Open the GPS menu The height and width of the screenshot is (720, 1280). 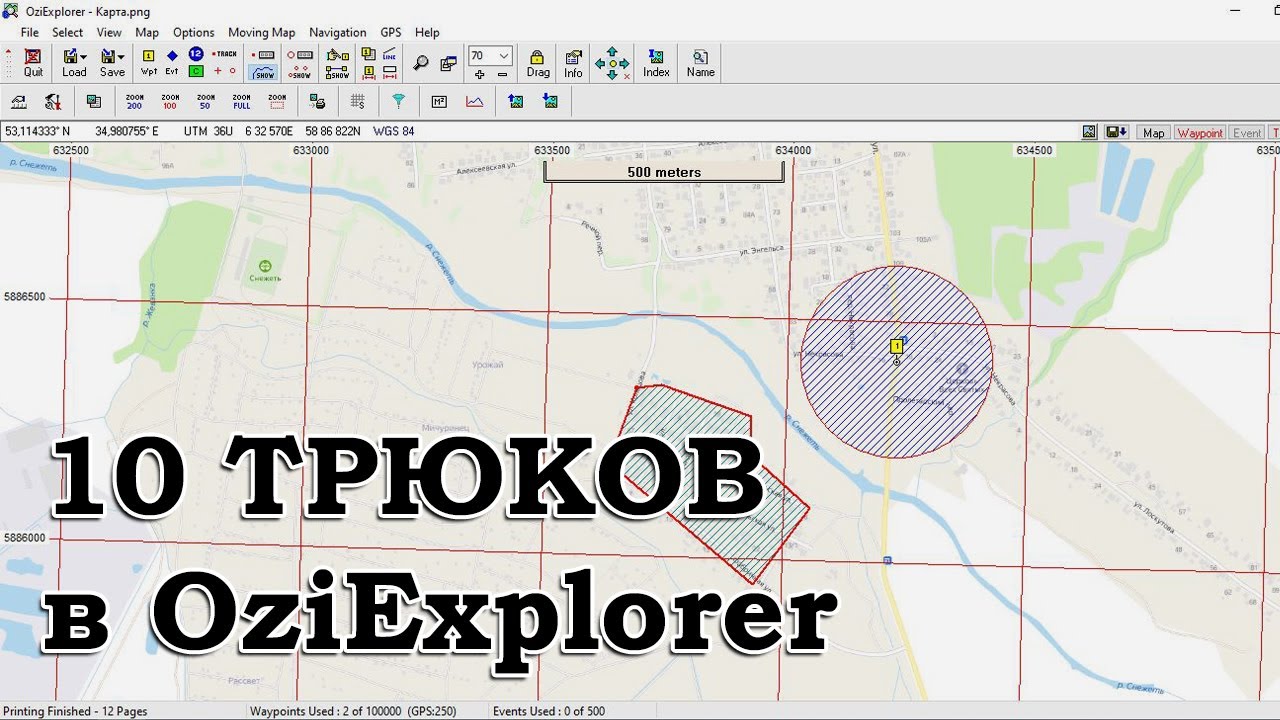tap(390, 32)
